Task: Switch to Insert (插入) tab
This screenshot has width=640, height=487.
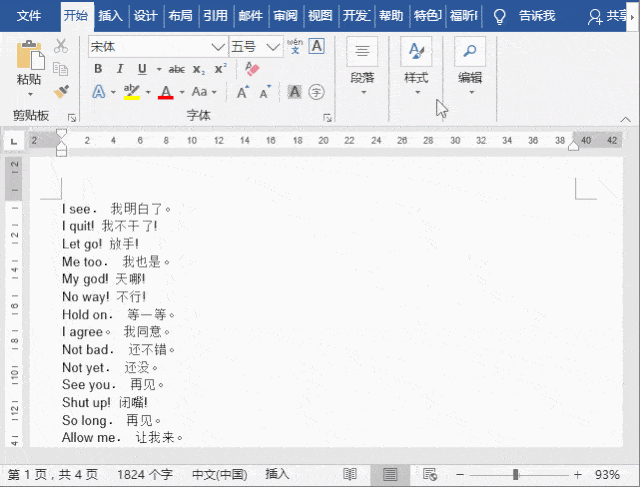Action: (x=110, y=16)
